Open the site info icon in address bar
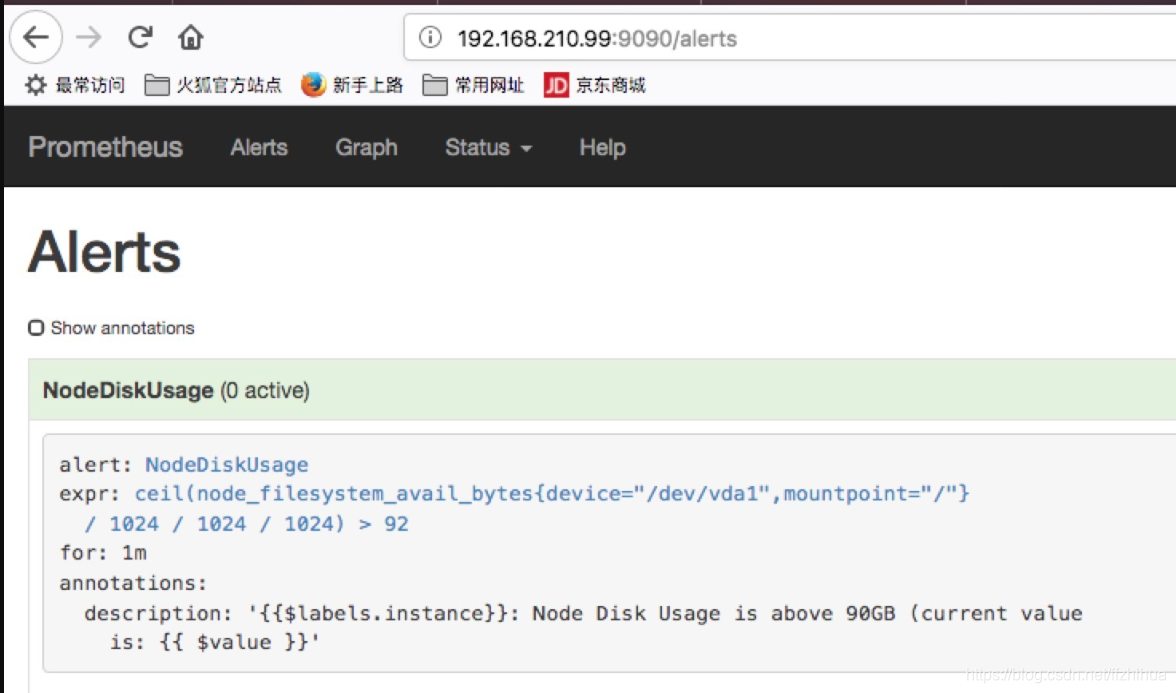 tap(430, 37)
